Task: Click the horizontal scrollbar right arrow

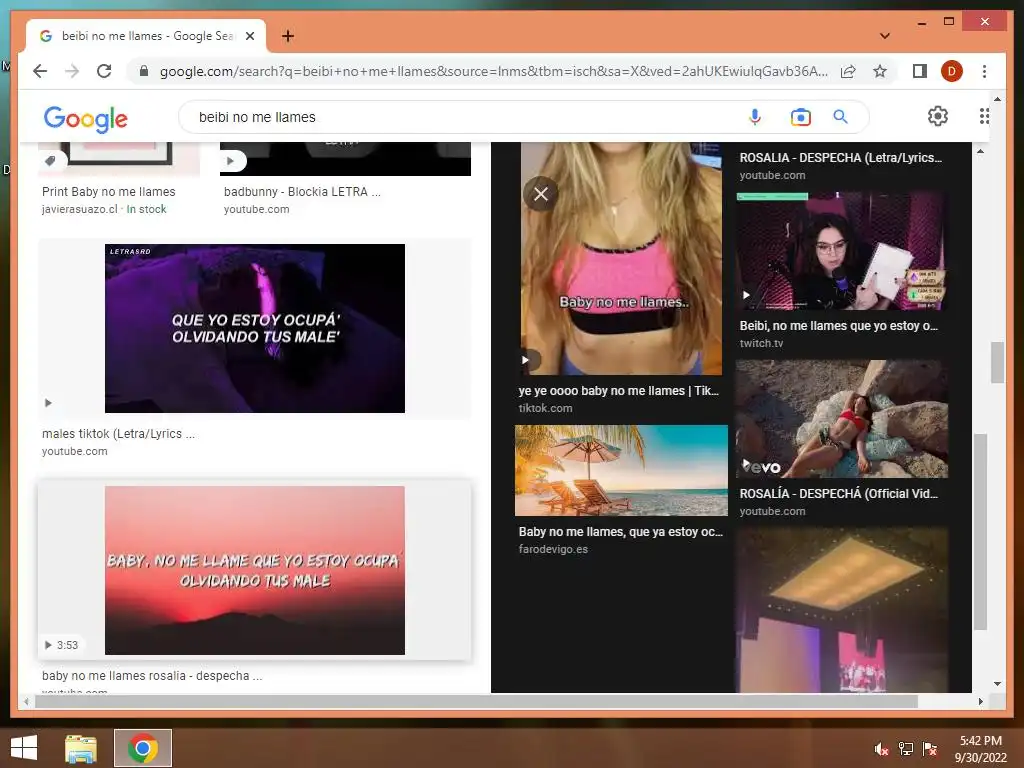Action: point(980,701)
